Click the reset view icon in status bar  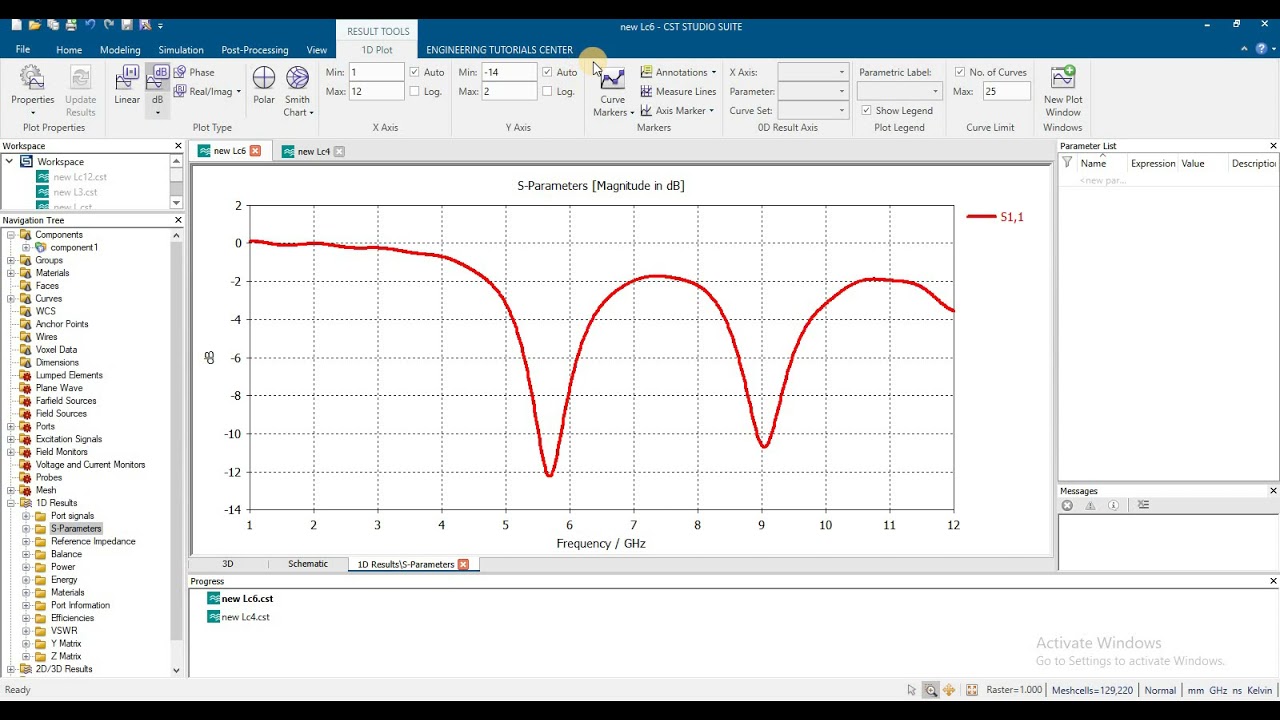coord(971,690)
